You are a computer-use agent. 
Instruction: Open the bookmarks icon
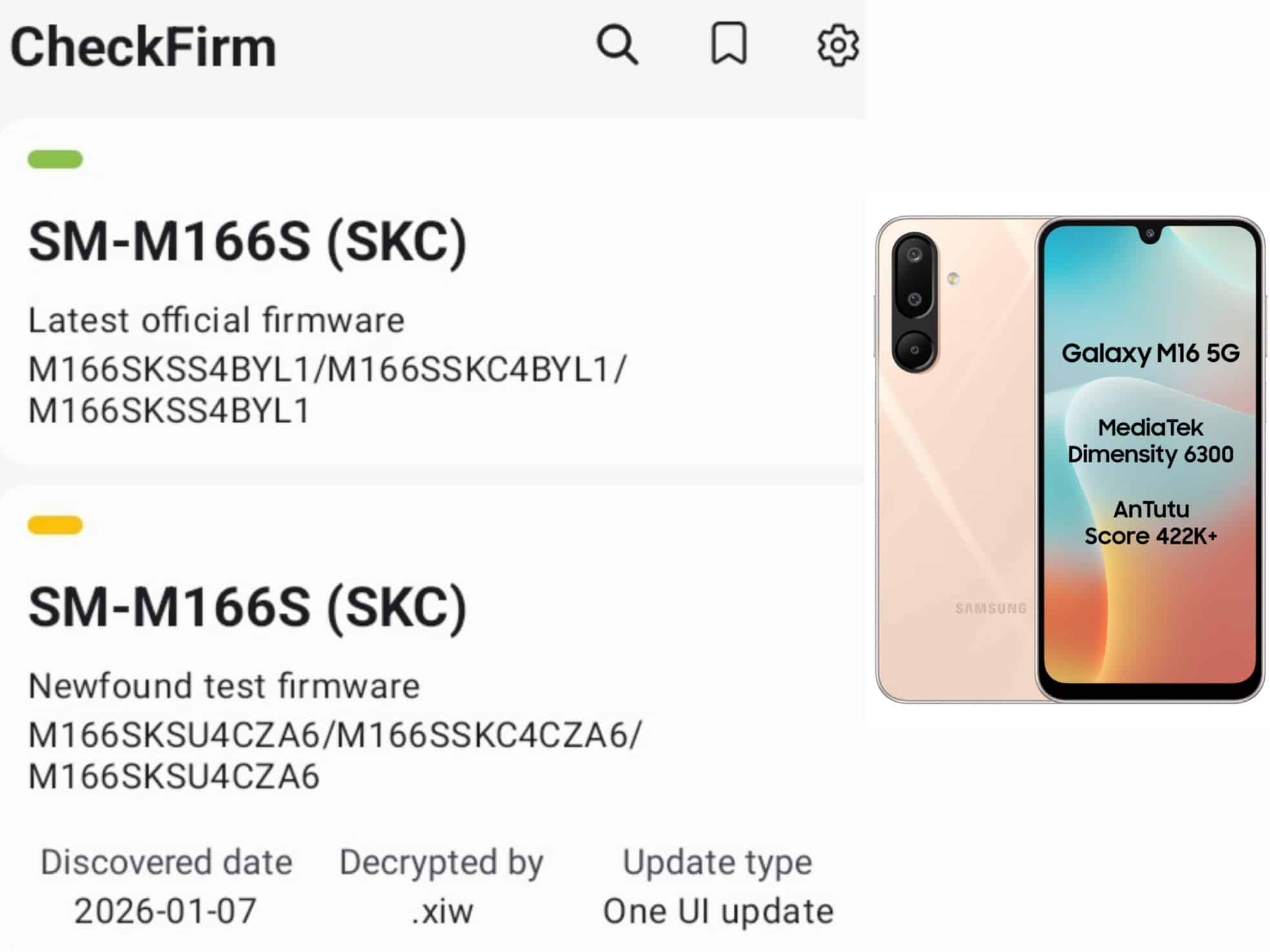729,44
